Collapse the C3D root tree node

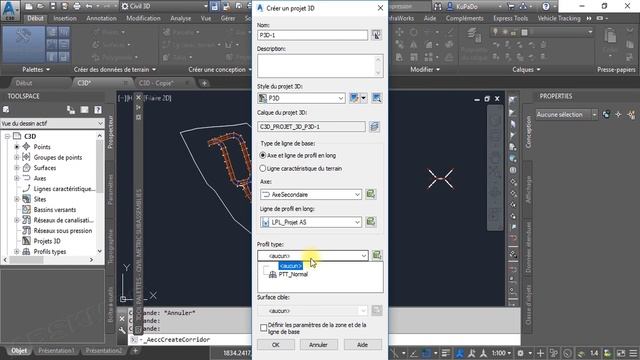(7, 136)
